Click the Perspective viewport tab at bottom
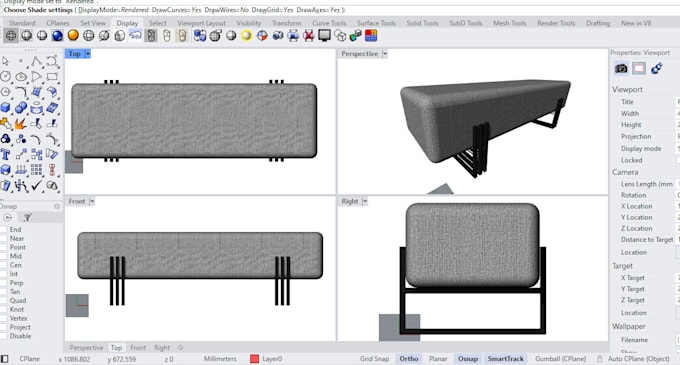 86,348
